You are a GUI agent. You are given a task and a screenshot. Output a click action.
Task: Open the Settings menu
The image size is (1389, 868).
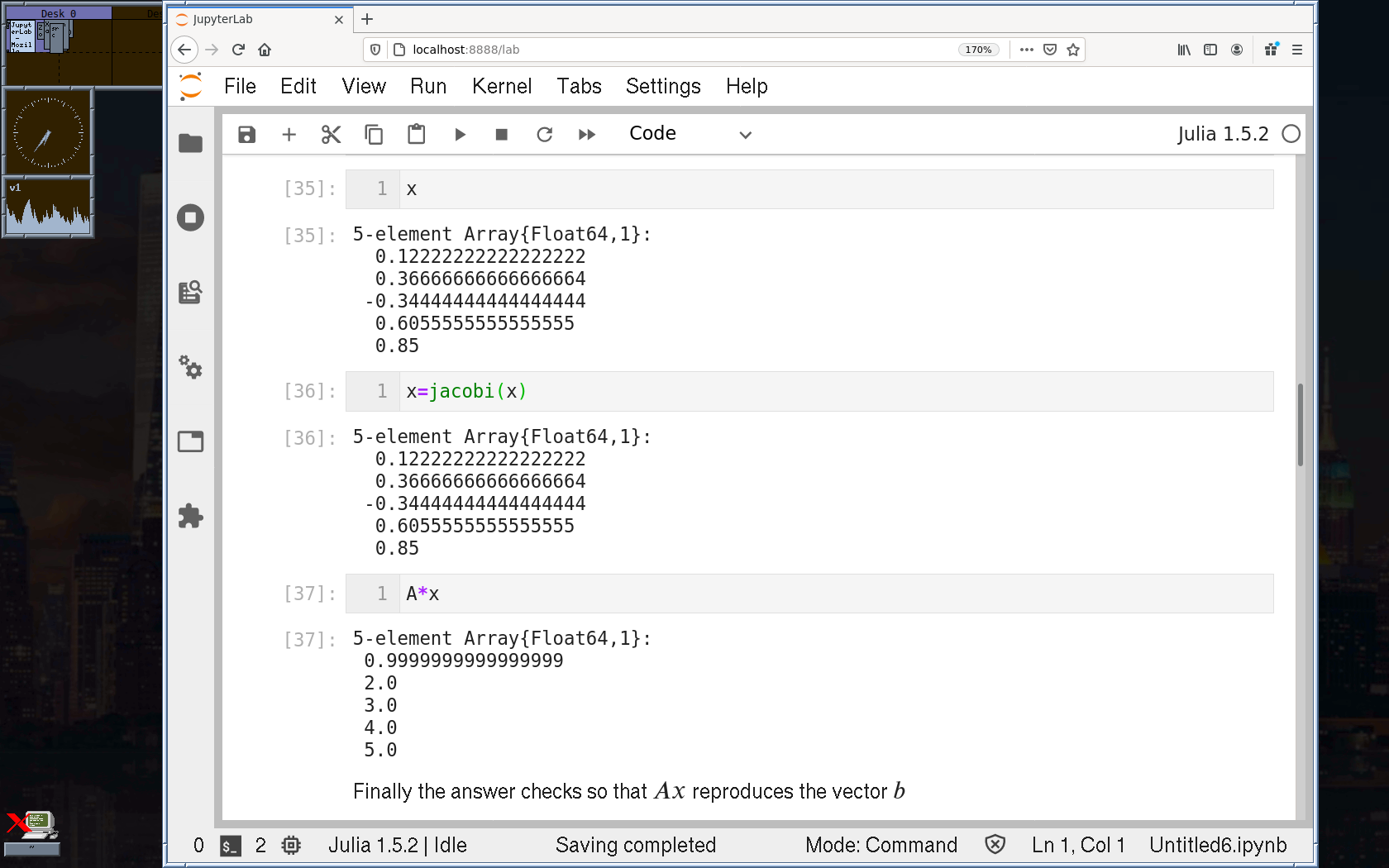pos(662,86)
